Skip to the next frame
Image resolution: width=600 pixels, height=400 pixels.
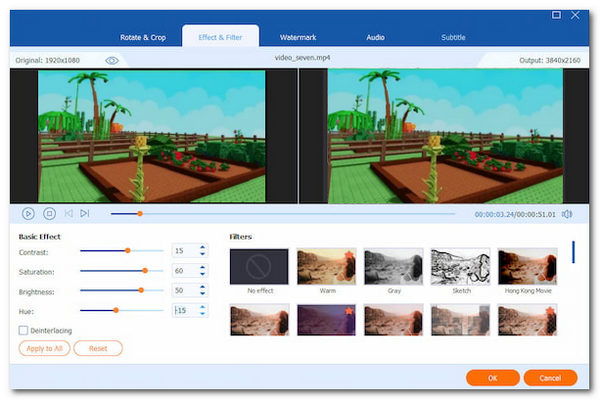coord(85,213)
